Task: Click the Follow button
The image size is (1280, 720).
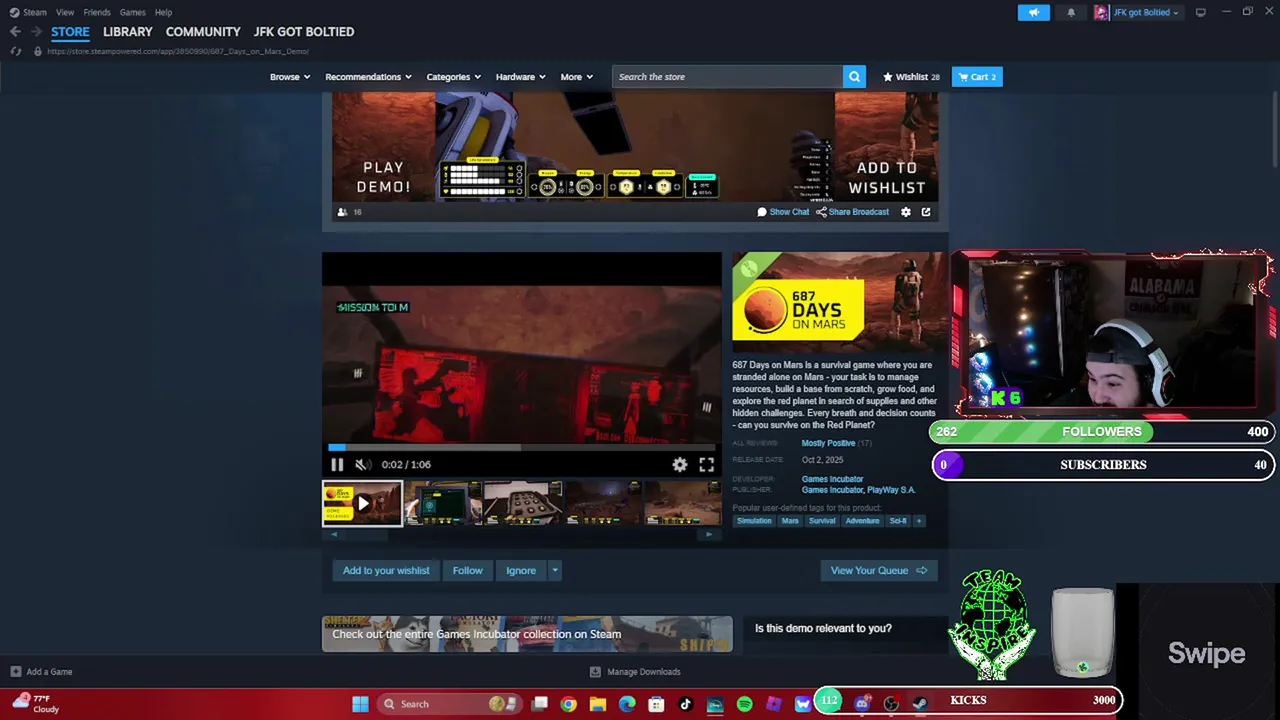Action: [x=467, y=570]
